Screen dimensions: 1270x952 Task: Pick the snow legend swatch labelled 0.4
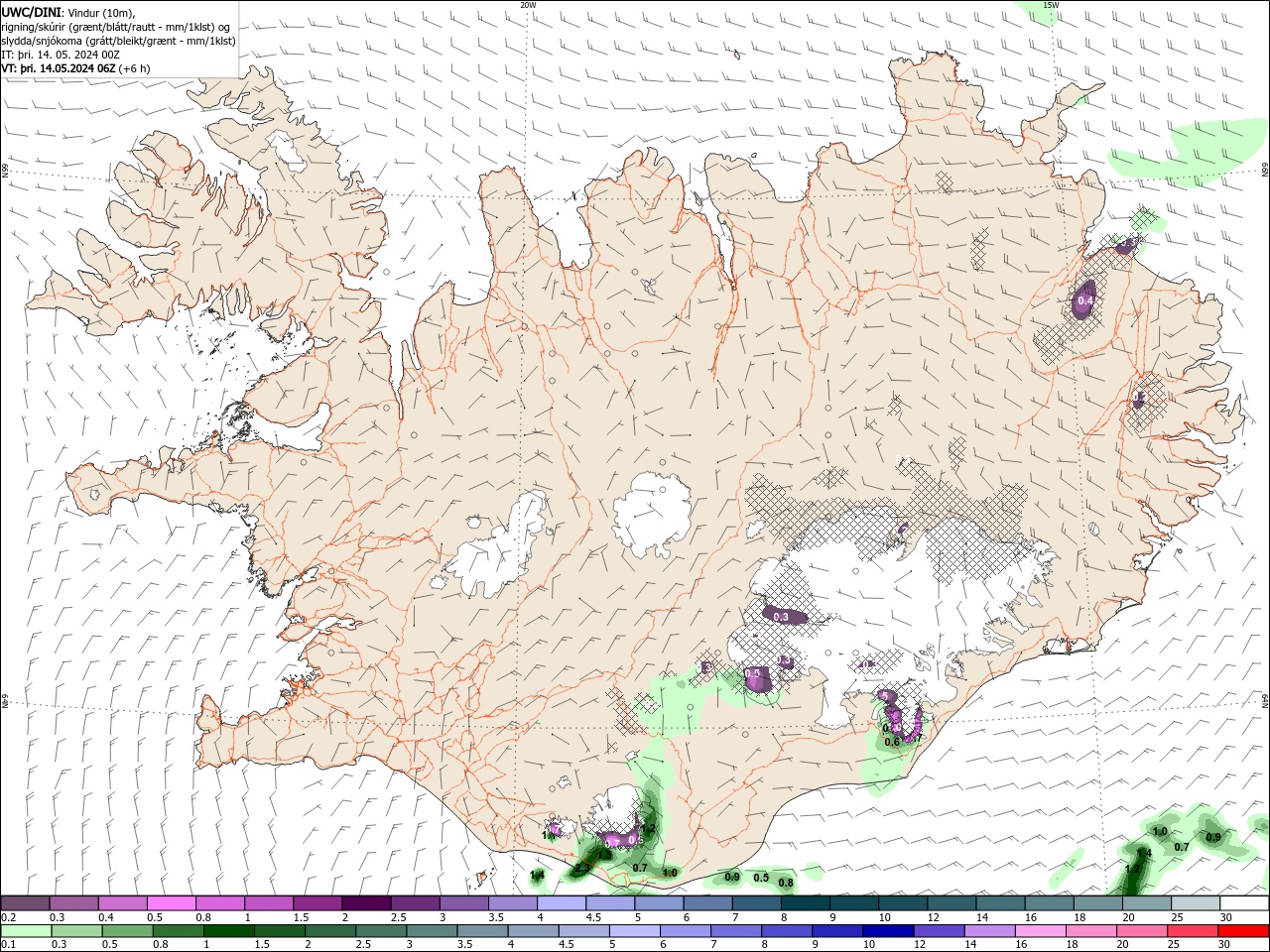(122, 903)
